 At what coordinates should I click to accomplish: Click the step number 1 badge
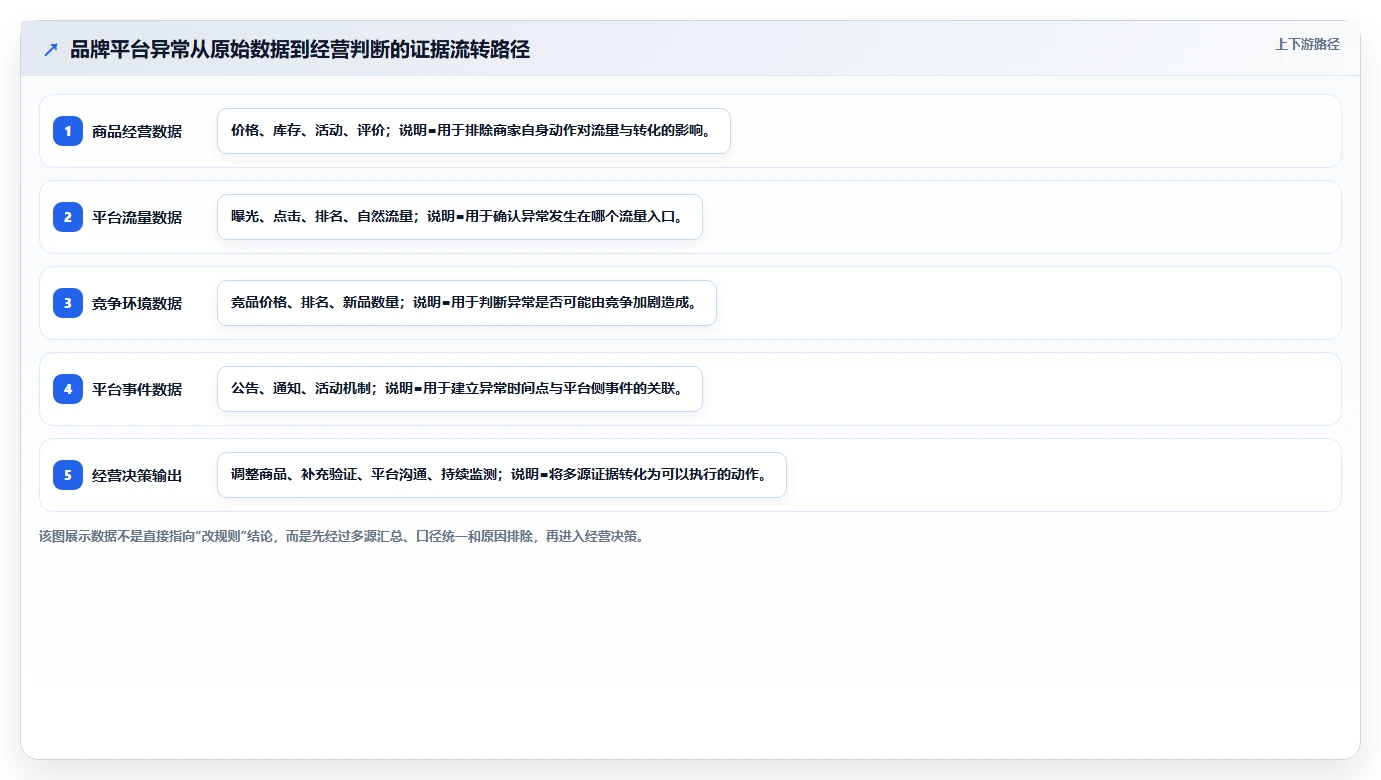point(68,131)
